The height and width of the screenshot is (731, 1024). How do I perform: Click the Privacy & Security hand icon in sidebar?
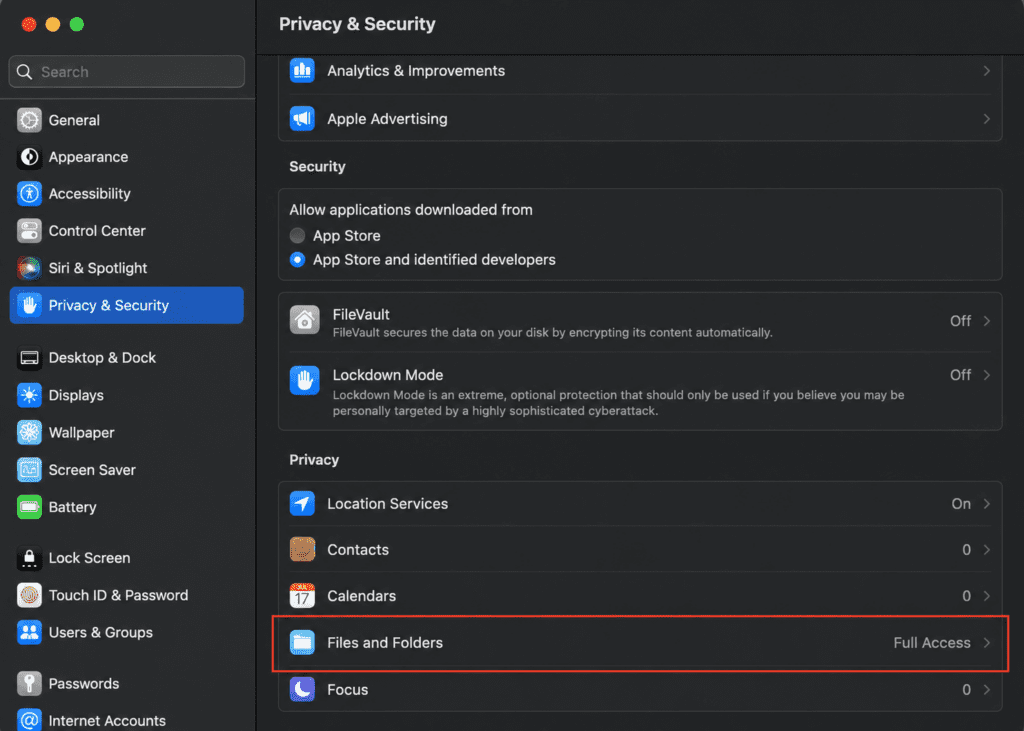click(x=29, y=305)
